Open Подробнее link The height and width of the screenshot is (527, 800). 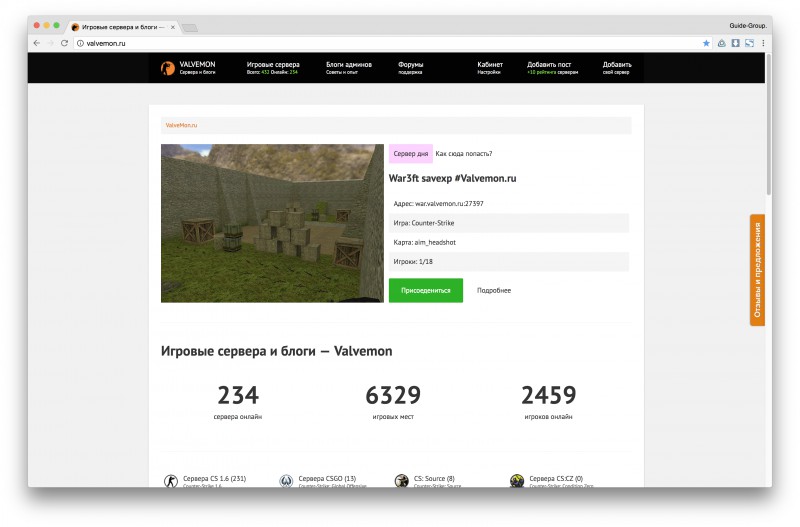(x=494, y=290)
